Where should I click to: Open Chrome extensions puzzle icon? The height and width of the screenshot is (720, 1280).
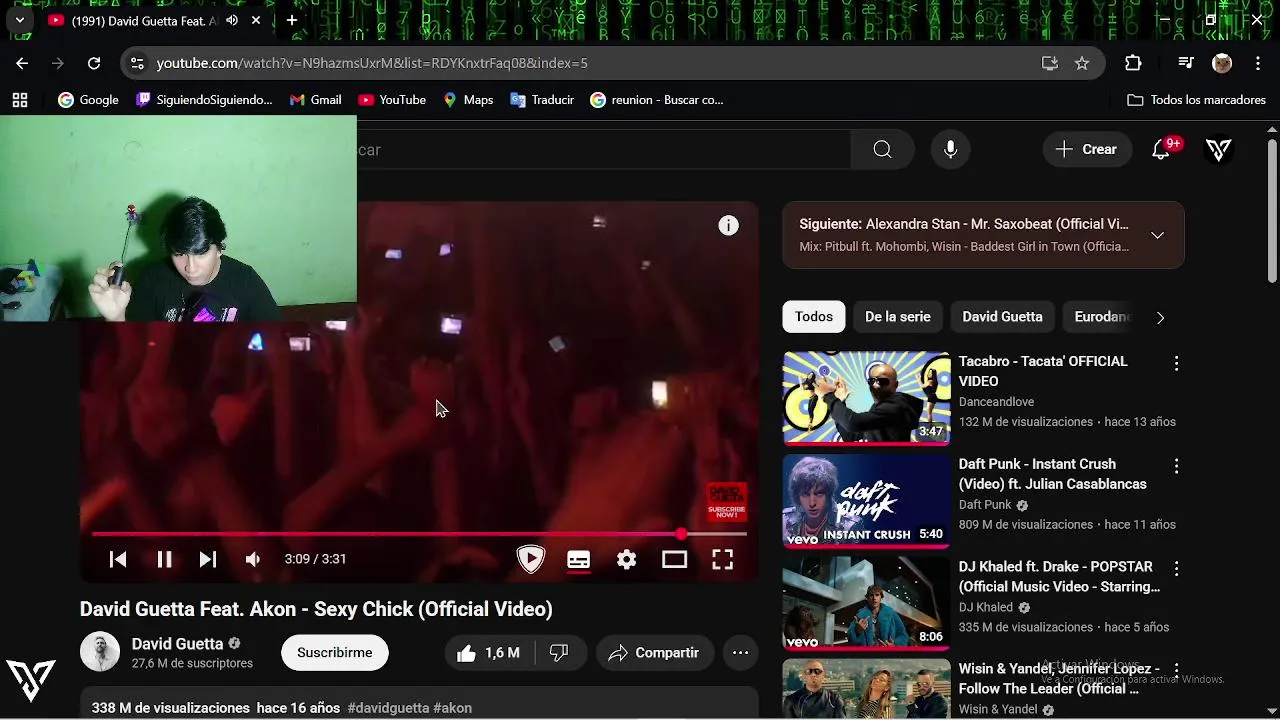[1133, 63]
